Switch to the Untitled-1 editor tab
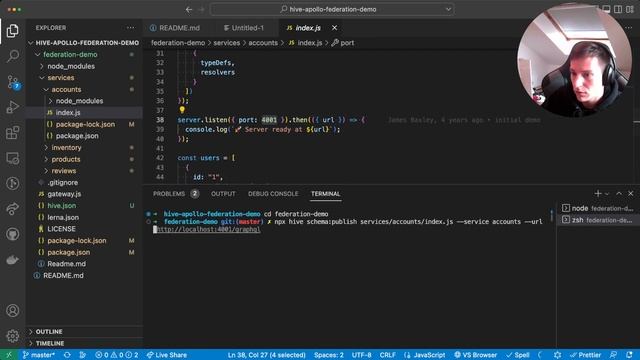Screen dimensions: 640x360 click(x=244, y=28)
